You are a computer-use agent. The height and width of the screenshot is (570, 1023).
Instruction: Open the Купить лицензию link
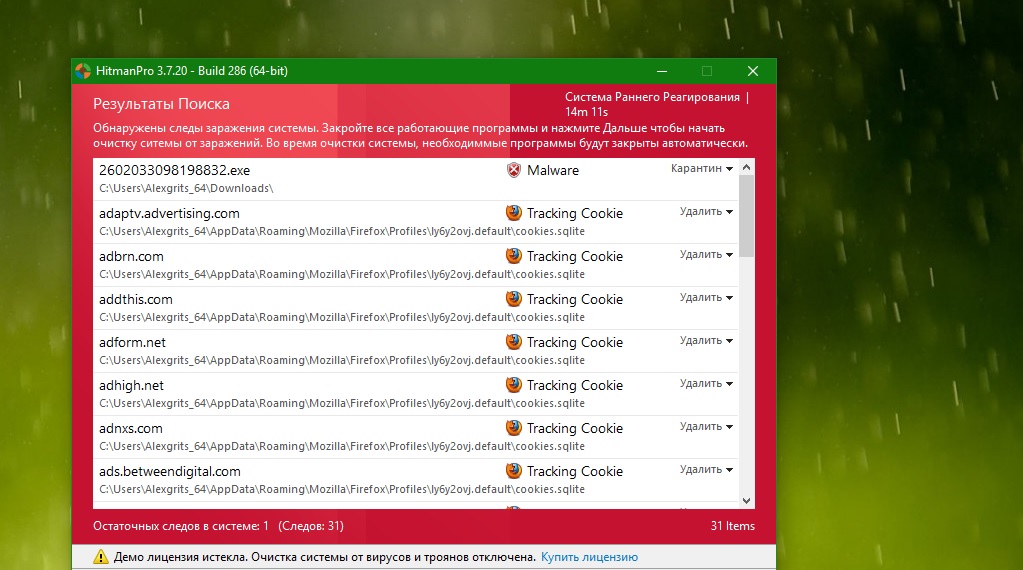click(x=589, y=557)
